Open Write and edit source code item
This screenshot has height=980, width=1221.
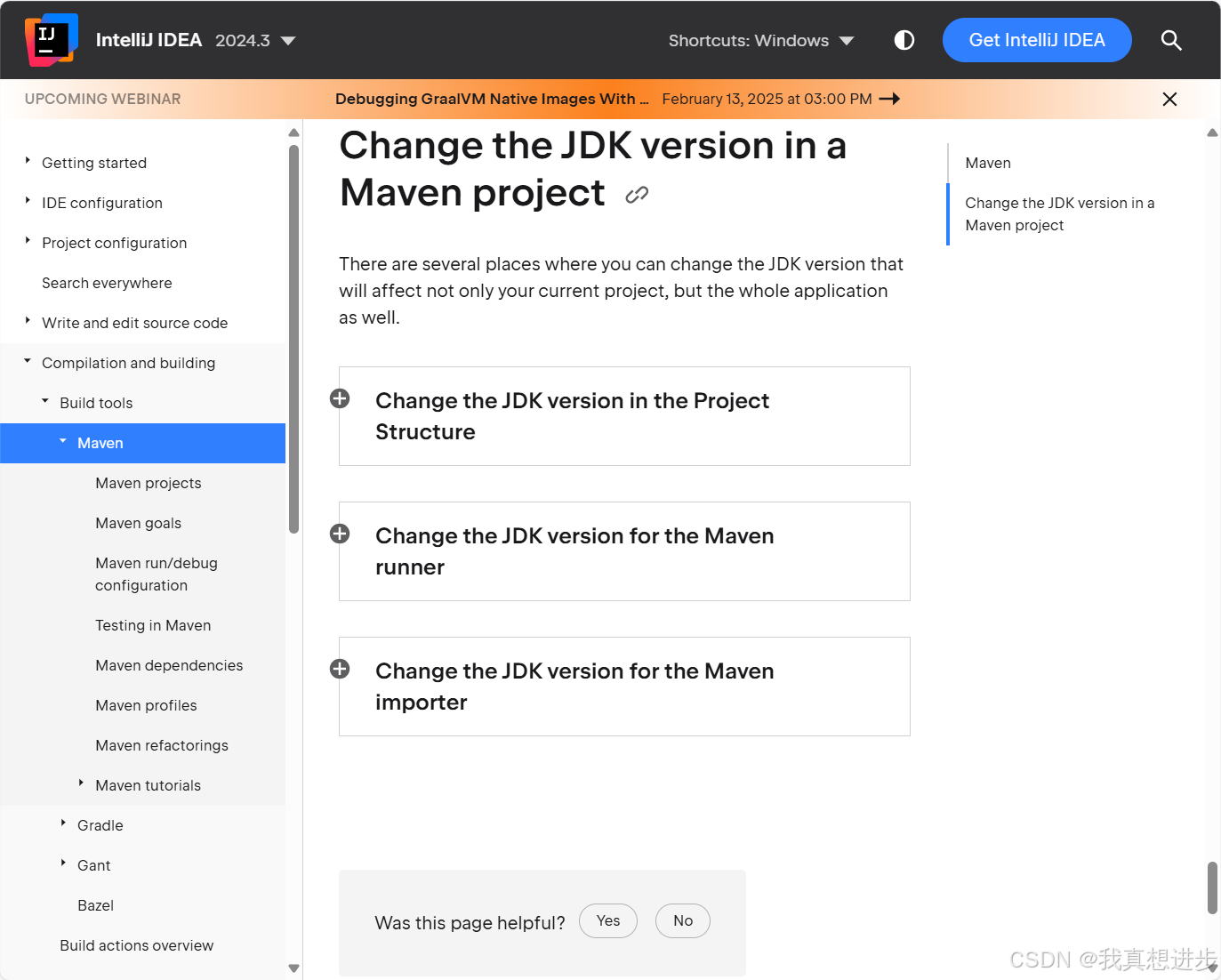tap(135, 323)
